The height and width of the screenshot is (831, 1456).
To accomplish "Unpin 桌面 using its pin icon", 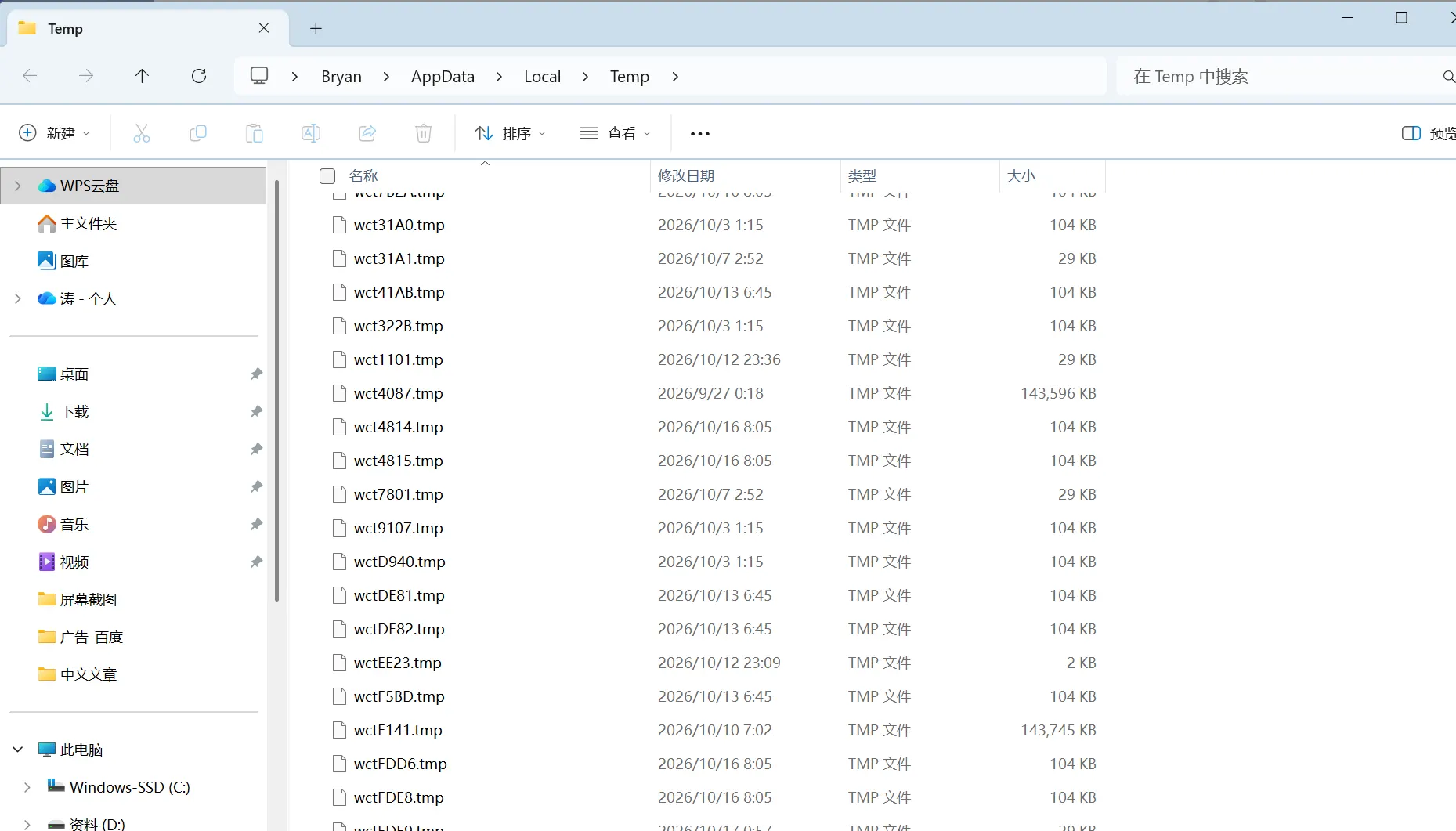I will [256, 374].
